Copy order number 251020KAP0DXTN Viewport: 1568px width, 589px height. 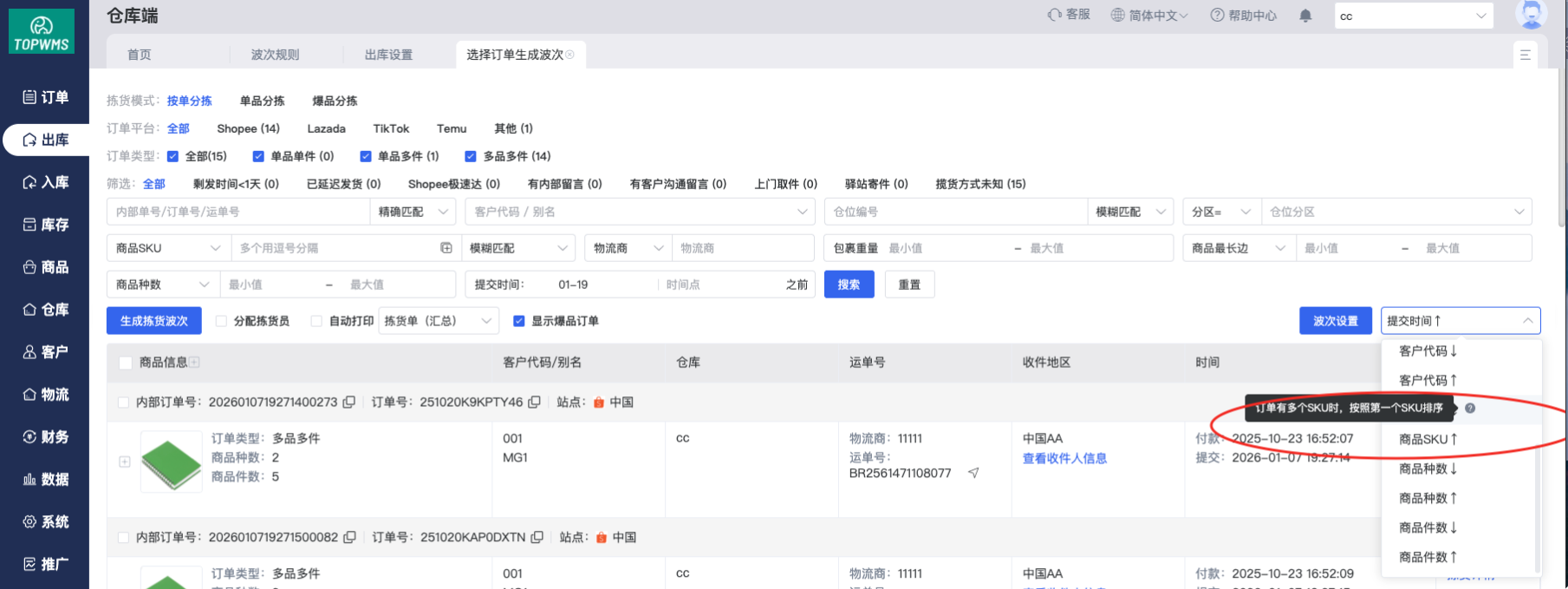point(537,538)
